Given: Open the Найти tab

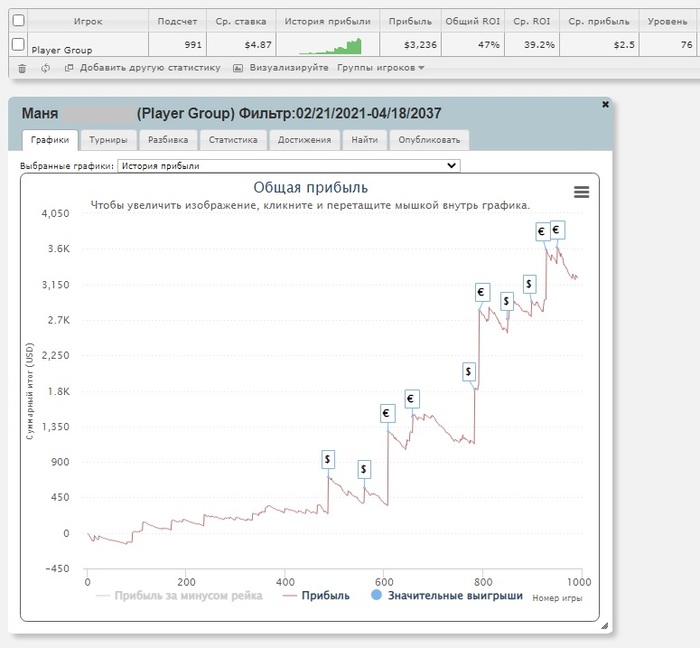Looking at the screenshot, I should pyautogui.click(x=364, y=140).
